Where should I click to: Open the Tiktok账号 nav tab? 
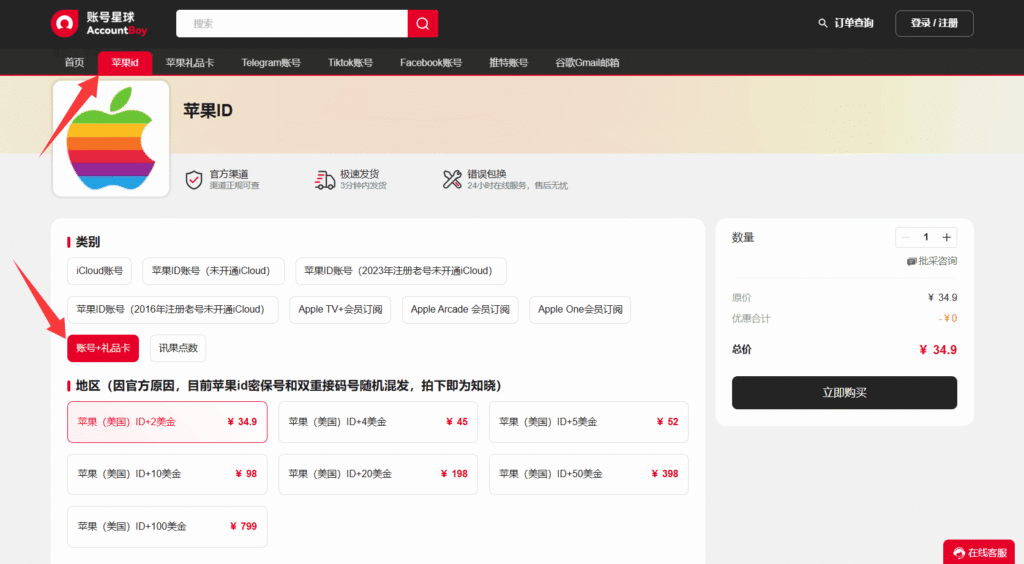click(350, 63)
